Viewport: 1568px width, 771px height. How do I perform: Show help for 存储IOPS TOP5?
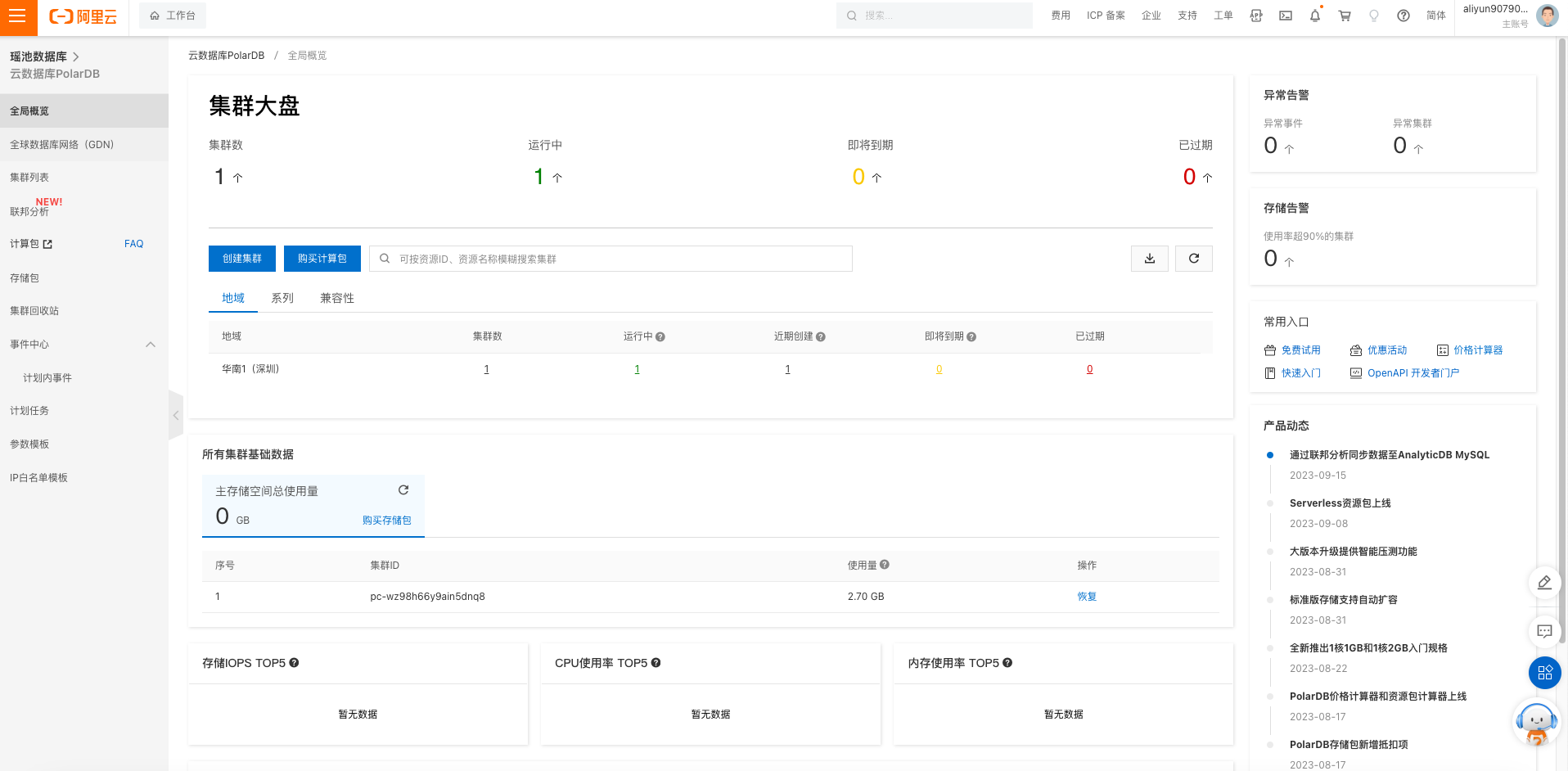[294, 663]
